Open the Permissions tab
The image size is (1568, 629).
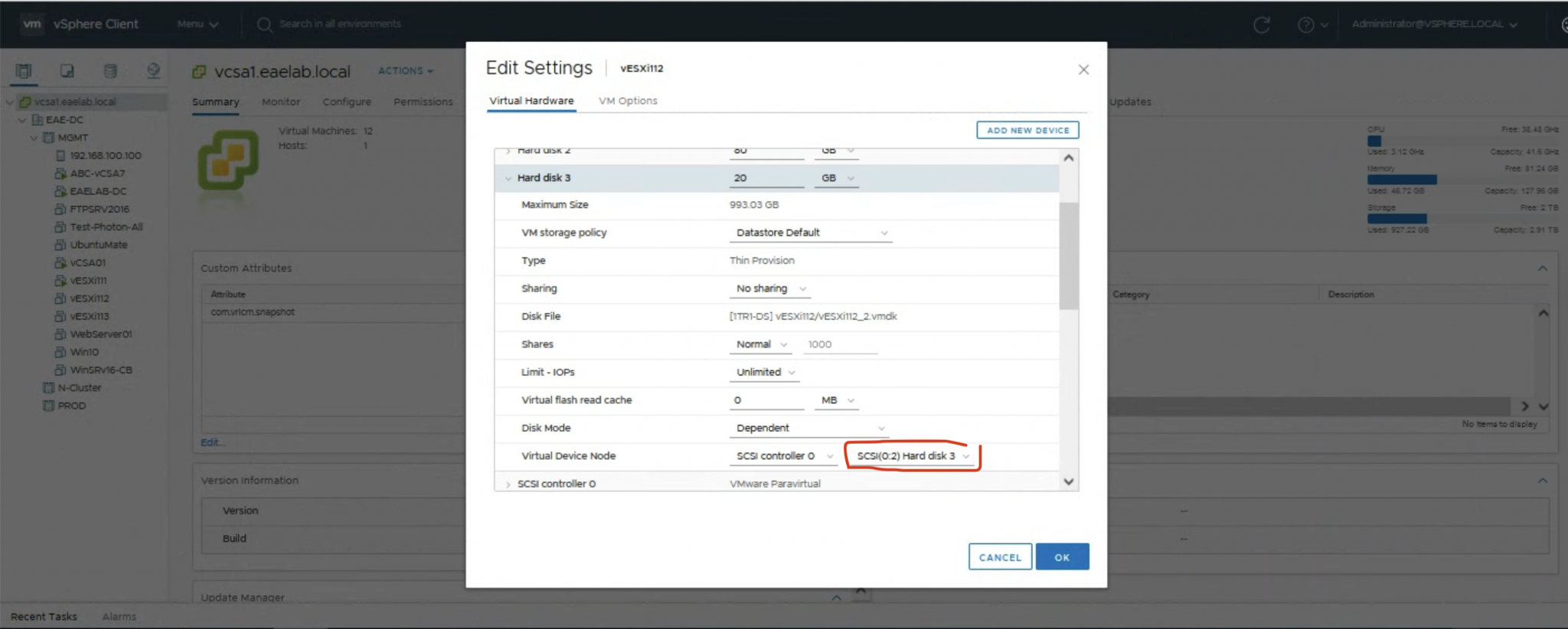423,102
